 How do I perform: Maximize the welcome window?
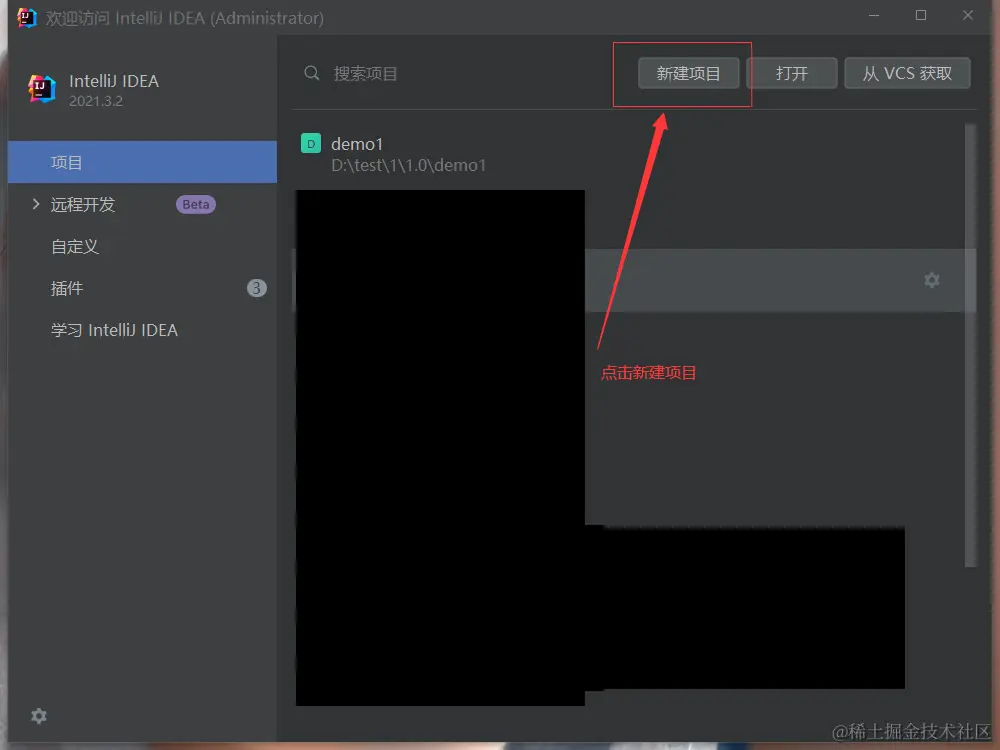click(x=921, y=15)
